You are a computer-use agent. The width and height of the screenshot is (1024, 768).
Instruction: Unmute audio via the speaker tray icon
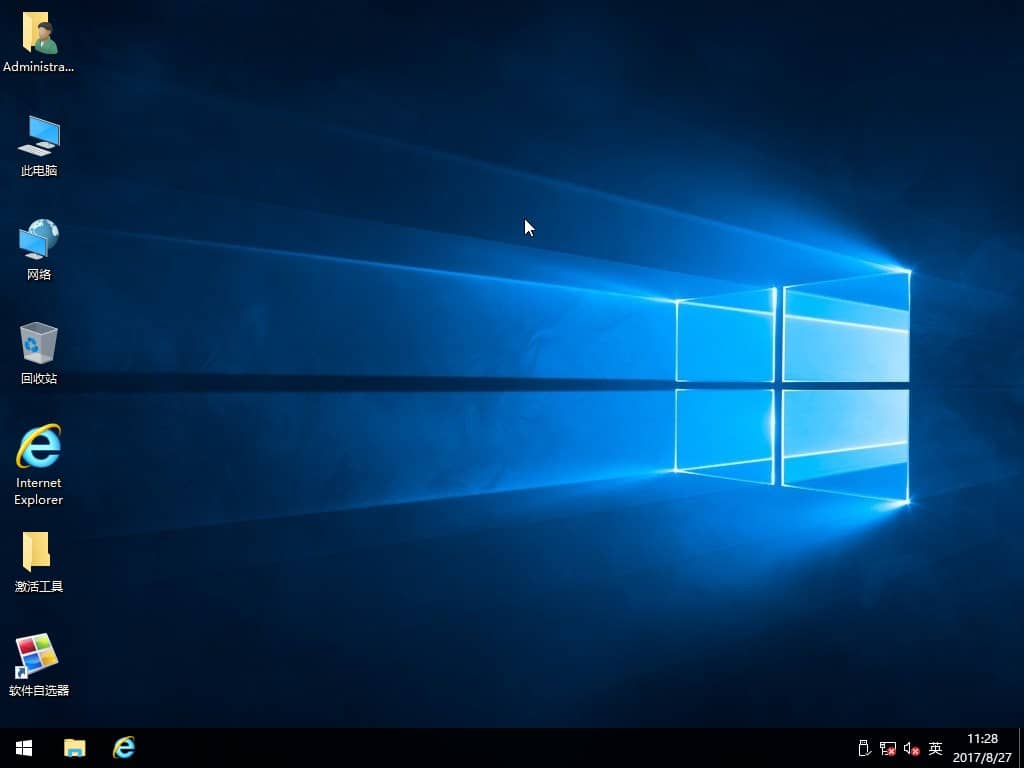click(x=910, y=748)
